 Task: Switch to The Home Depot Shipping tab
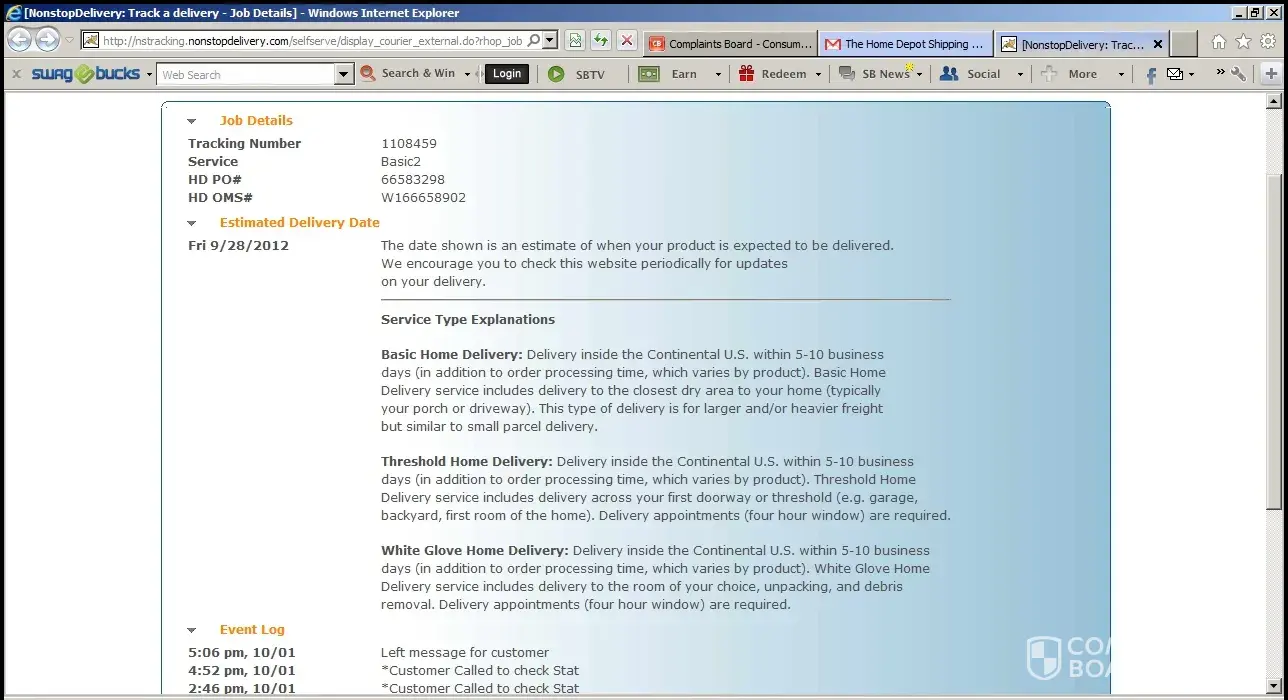click(x=905, y=44)
